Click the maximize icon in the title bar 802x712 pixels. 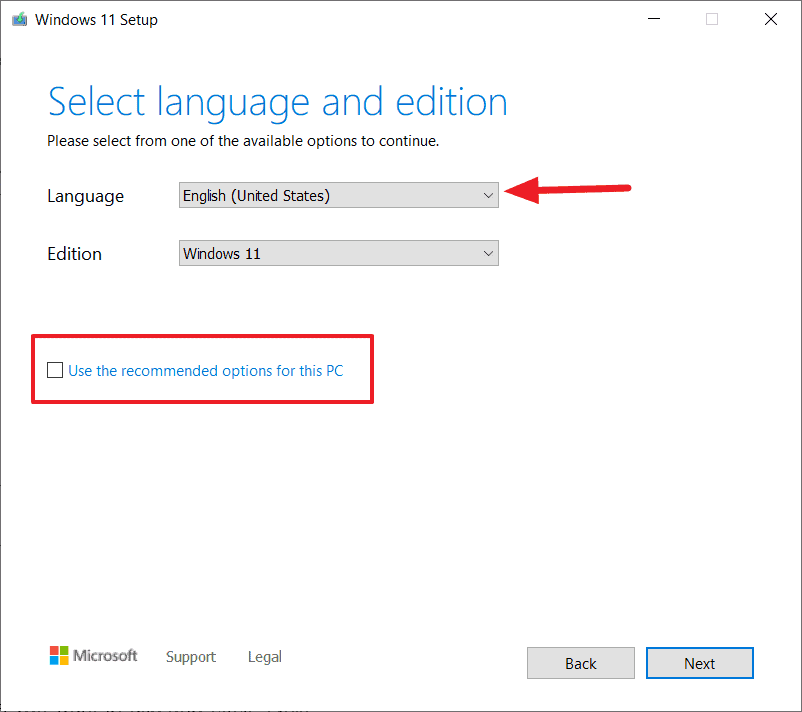click(711, 18)
